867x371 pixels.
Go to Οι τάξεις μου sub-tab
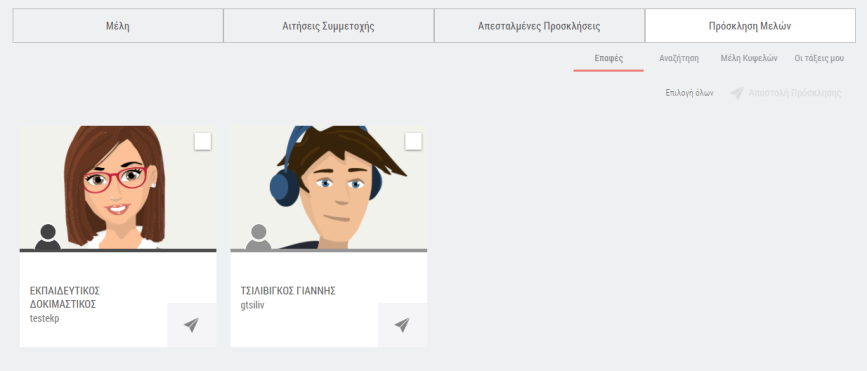point(819,59)
